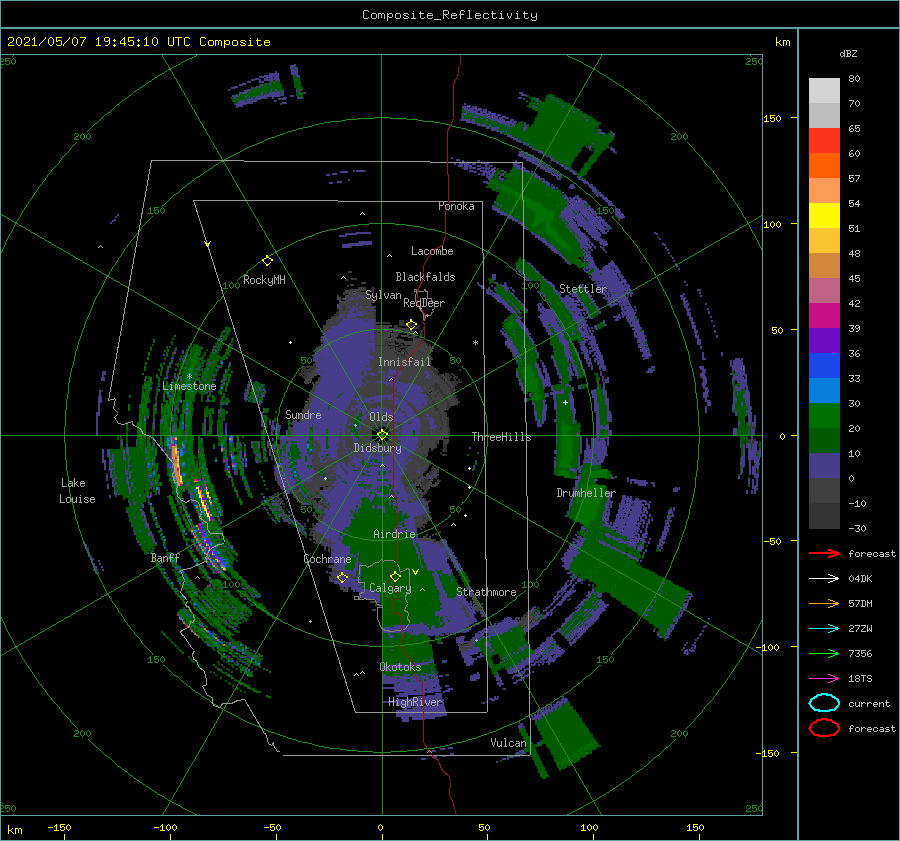Click the '18TS' legend label
Image resolution: width=900 pixels, height=841 pixels.
click(860, 679)
